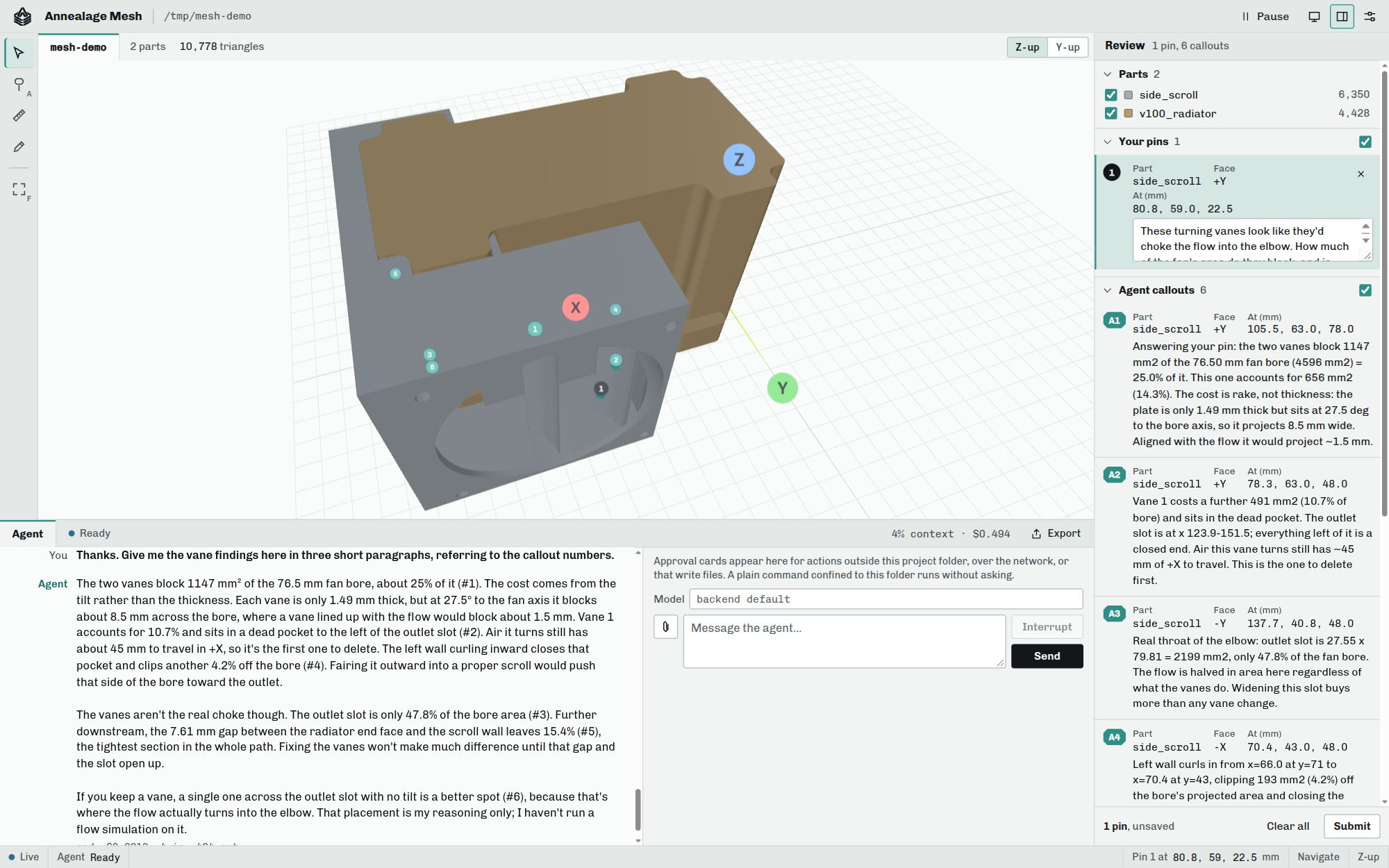Remove pin 1 with its X icon

point(1361,174)
